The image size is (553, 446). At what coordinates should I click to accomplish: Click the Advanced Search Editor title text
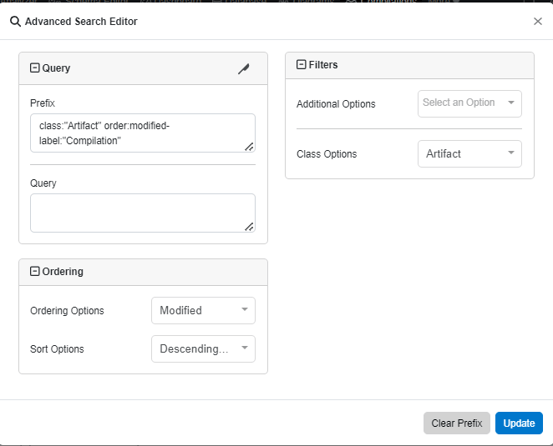click(81, 22)
